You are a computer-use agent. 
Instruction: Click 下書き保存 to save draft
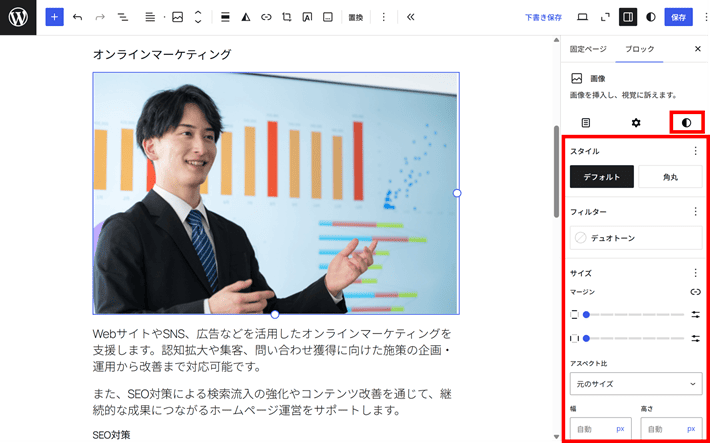(543, 18)
